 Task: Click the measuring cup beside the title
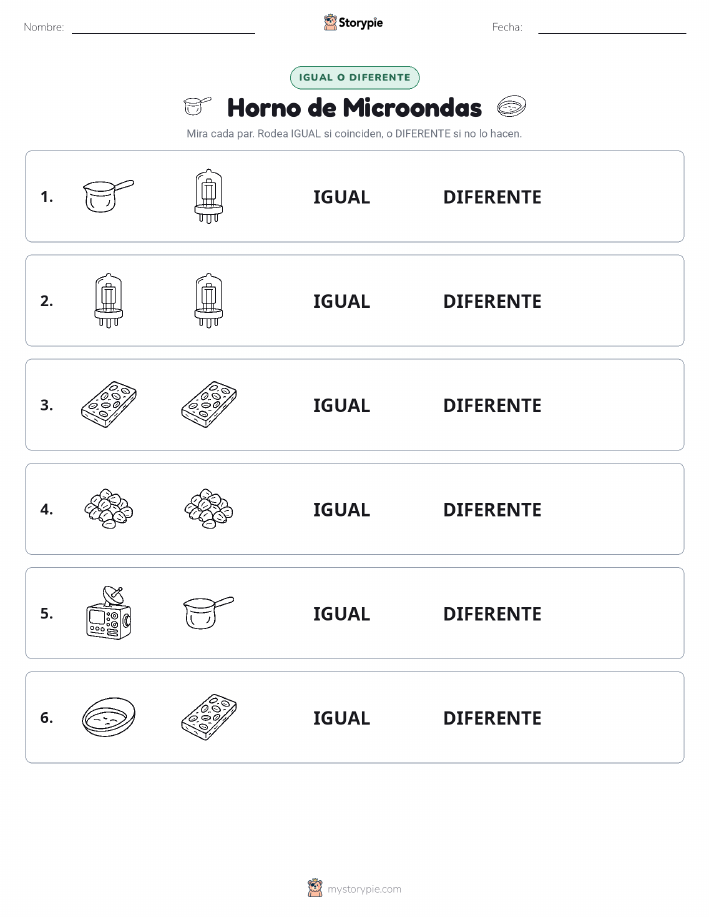click(197, 106)
